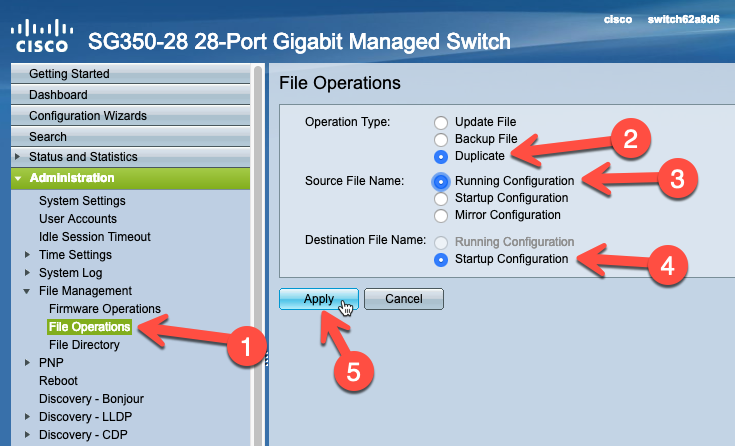The image size is (735, 446).
Task: Click the File Operations page heading
Action: click(340, 83)
